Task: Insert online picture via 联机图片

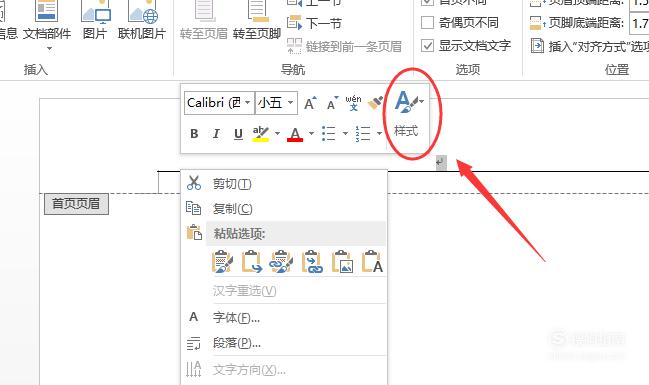Action: coord(142,21)
